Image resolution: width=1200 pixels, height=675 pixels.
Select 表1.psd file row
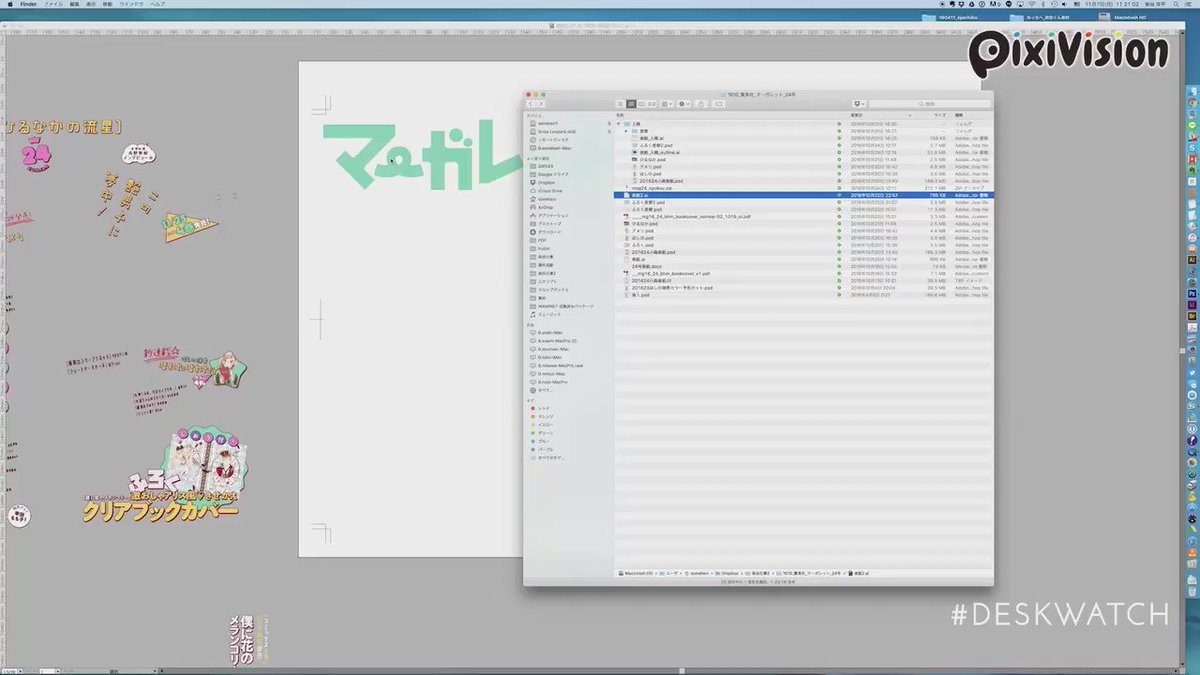[x=802, y=295]
